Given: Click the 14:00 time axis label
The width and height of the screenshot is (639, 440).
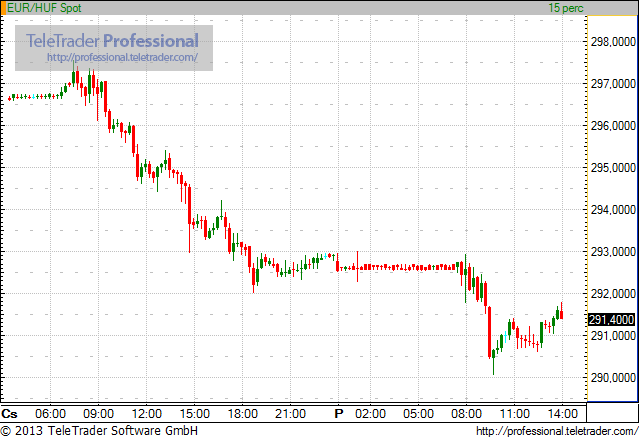Looking at the screenshot, I should click(x=562, y=414).
